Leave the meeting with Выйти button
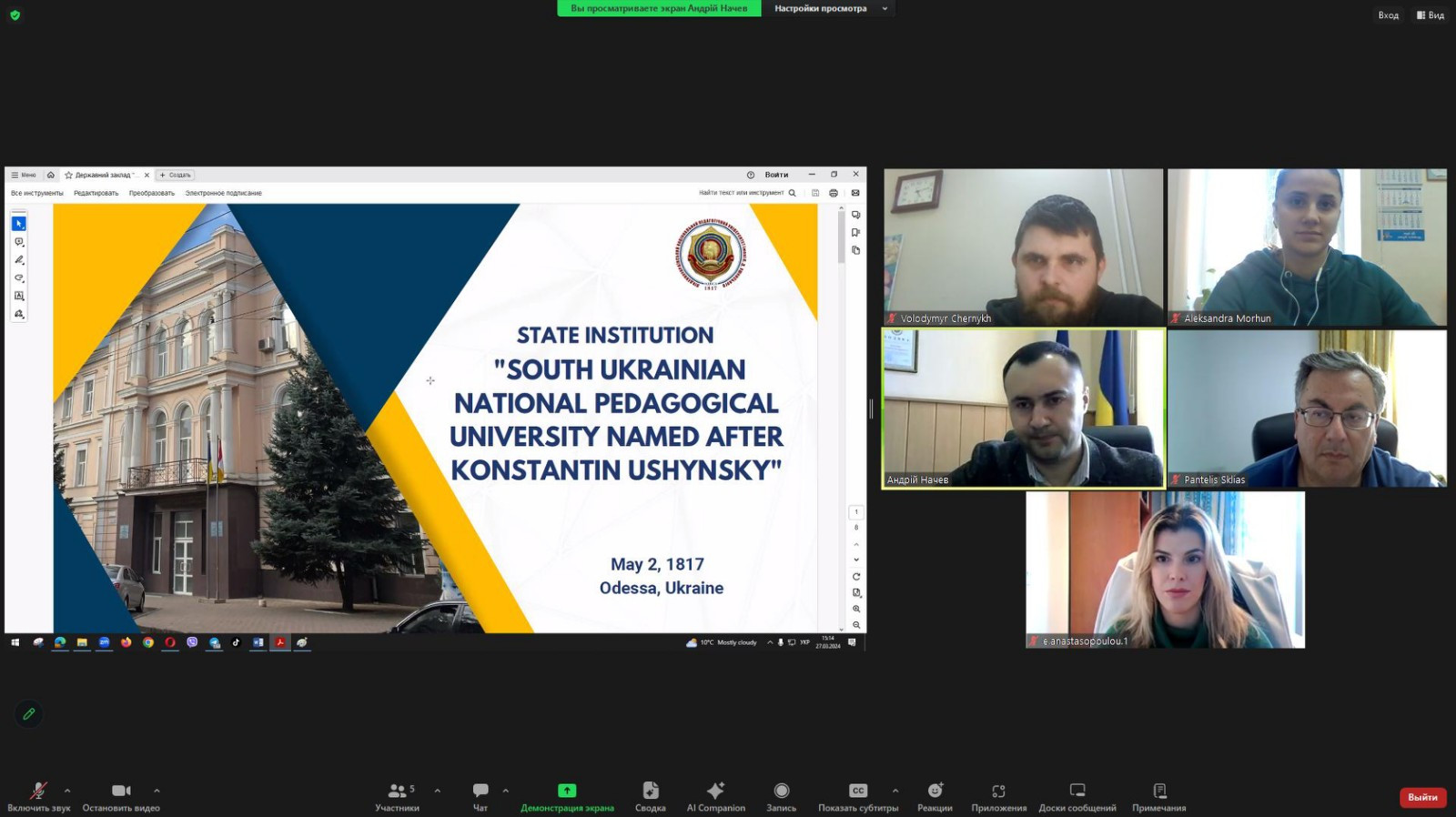 [x=1422, y=797]
